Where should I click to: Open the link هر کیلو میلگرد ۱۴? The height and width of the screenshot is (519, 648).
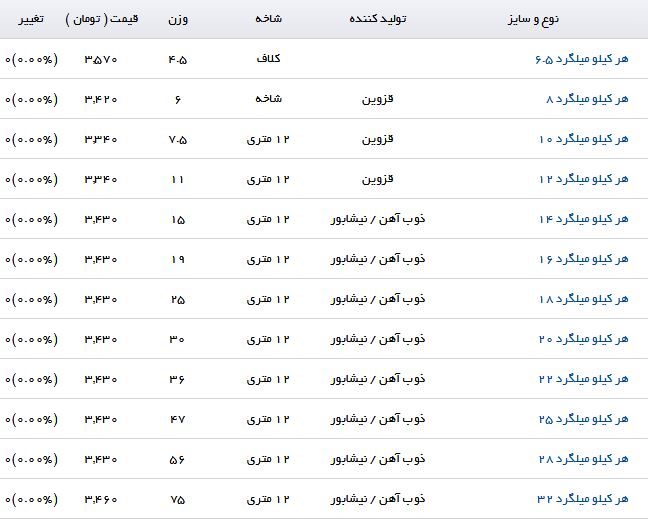pos(584,219)
